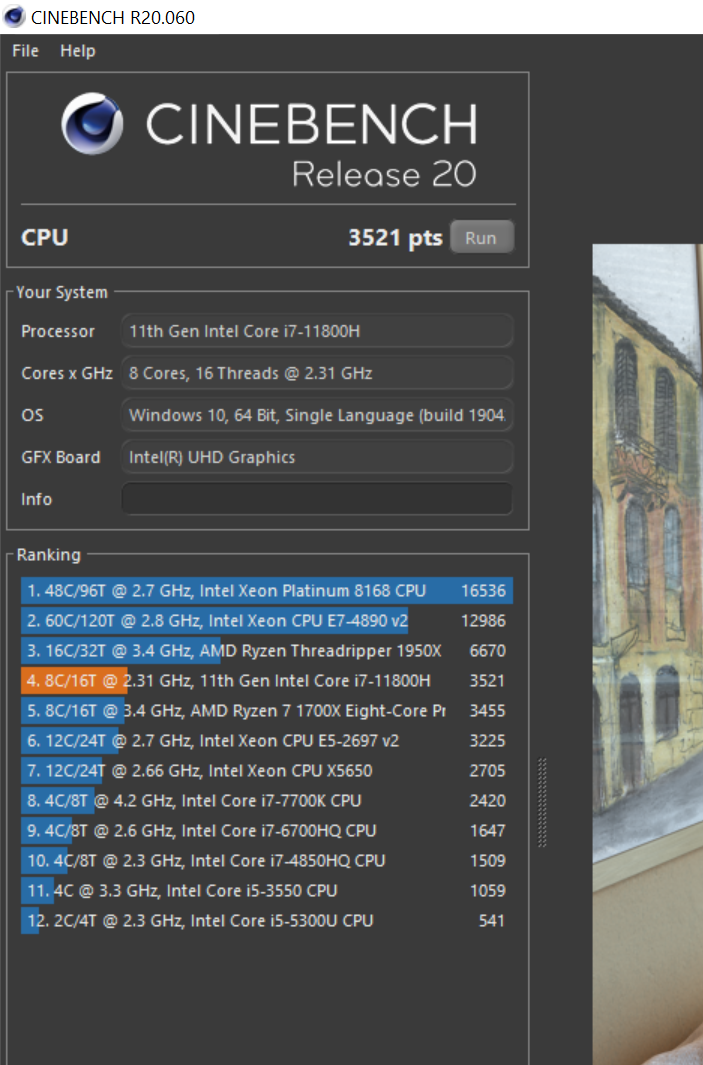Select ranking row Intel Xeon Platinum 8168

pyautogui.click(x=267, y=590)
